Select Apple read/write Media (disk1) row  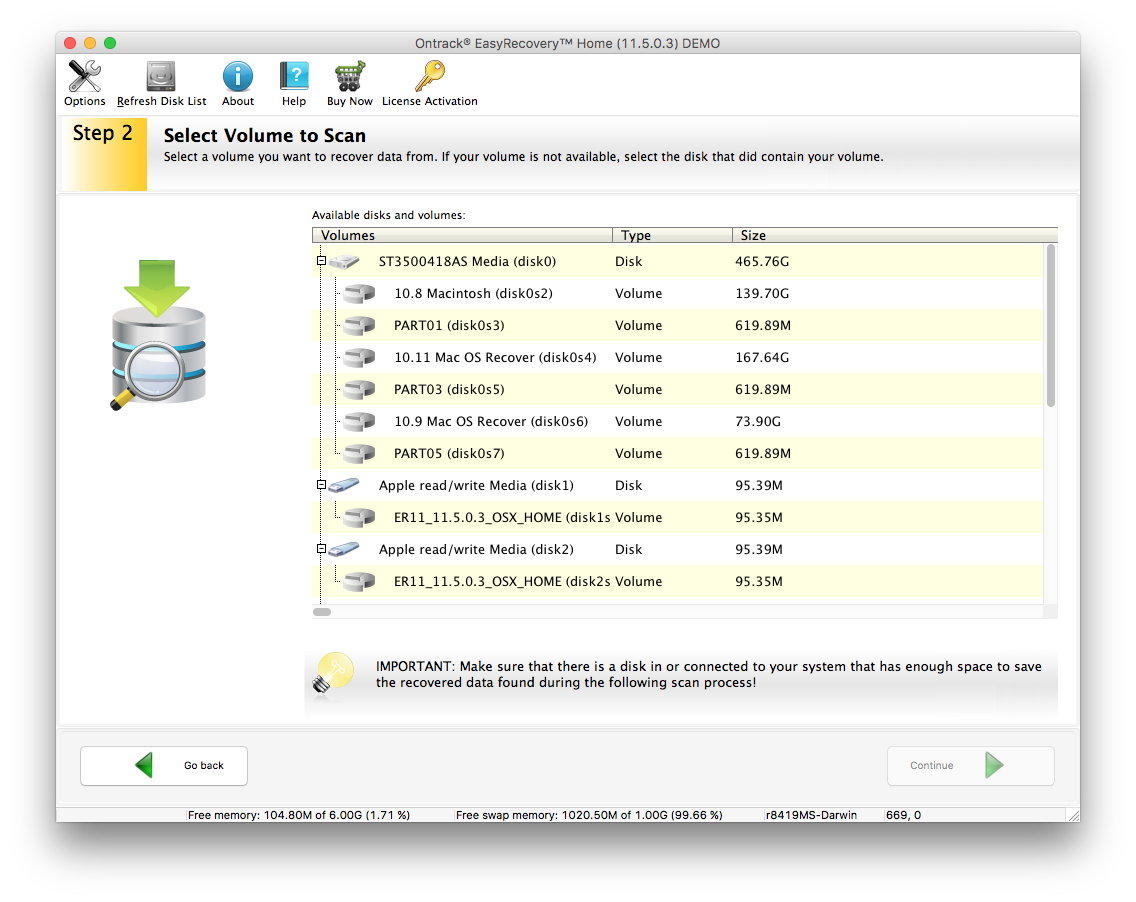[x=677, y=485]
